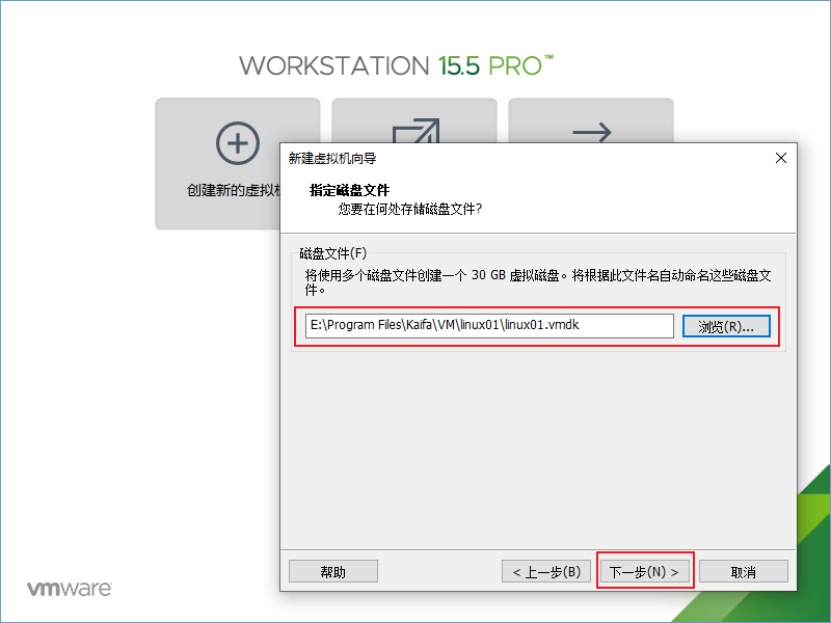The width and height of the screenshot is (831, 623).
Task: Cancel the wizard with 取消 button
Action: (x=744, y=572)
